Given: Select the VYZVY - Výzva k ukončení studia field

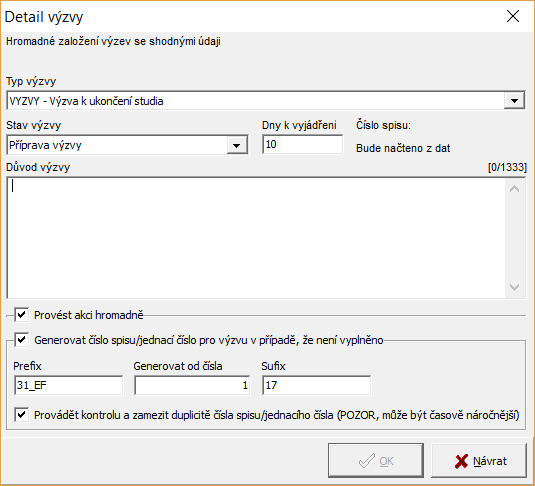Looking at the screenshot, I should 265,101.
